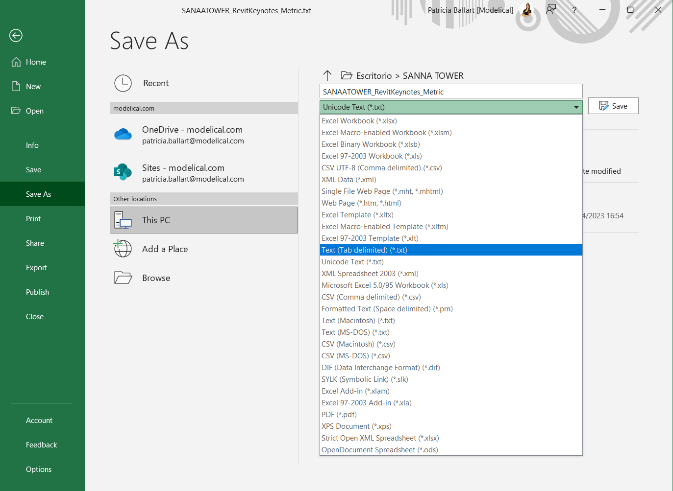Click the Escritorio breadcrumb folder
Viewport: 673px width, 491px height.
(374, 76)
